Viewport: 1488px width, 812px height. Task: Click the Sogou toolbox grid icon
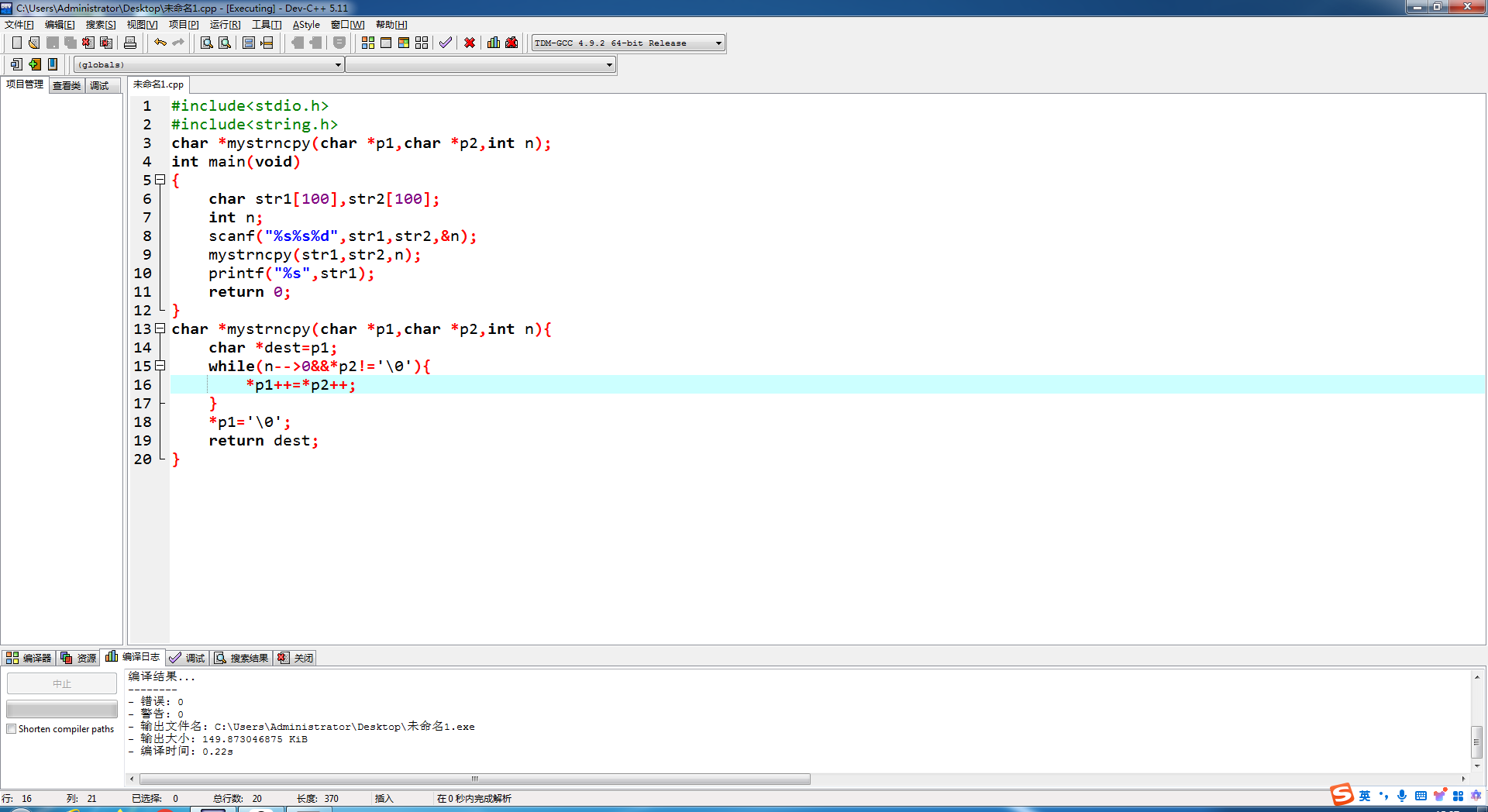pyautogui.click(x=1458, y=796)
